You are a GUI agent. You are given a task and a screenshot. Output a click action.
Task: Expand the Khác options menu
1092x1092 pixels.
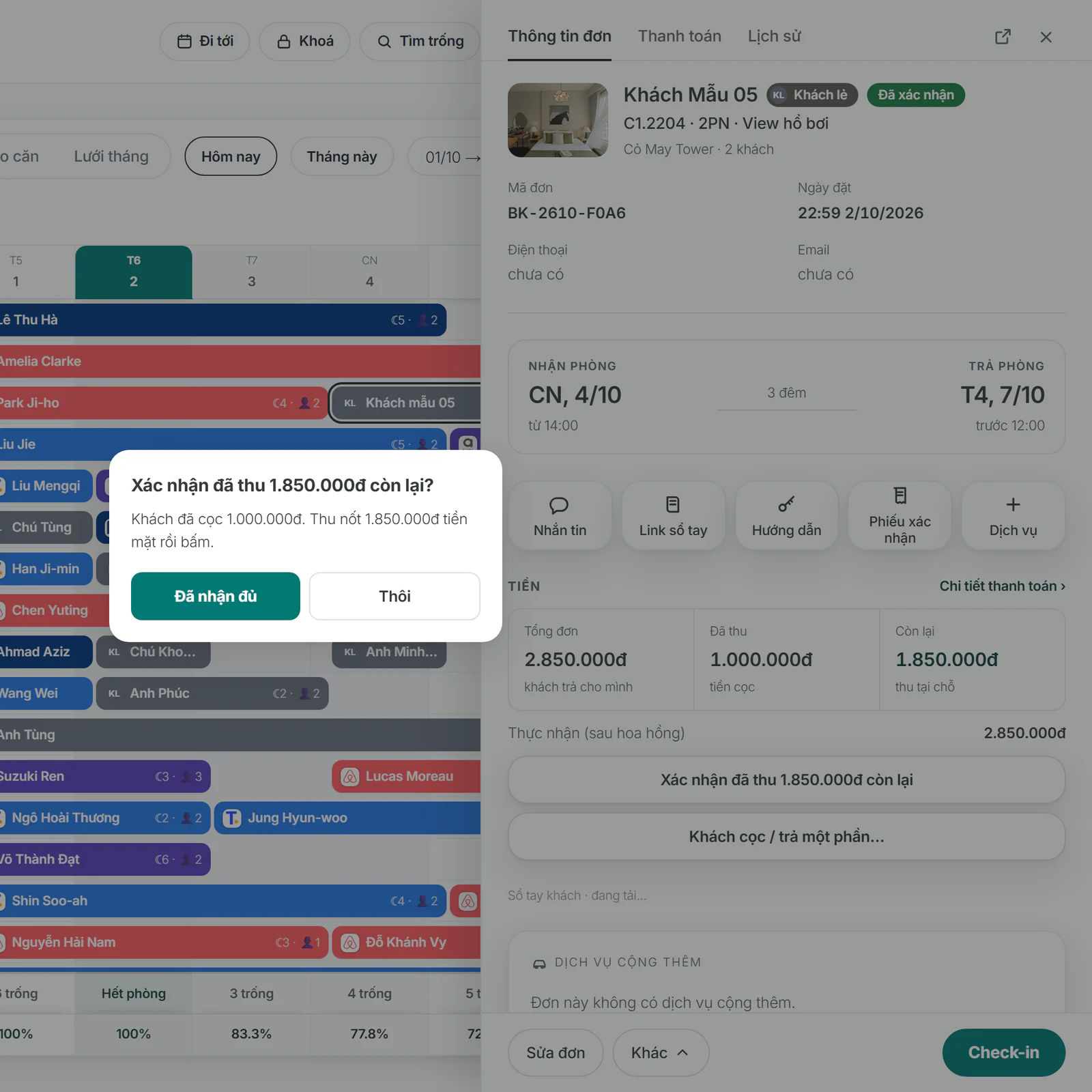click(x=660, y=1052)
